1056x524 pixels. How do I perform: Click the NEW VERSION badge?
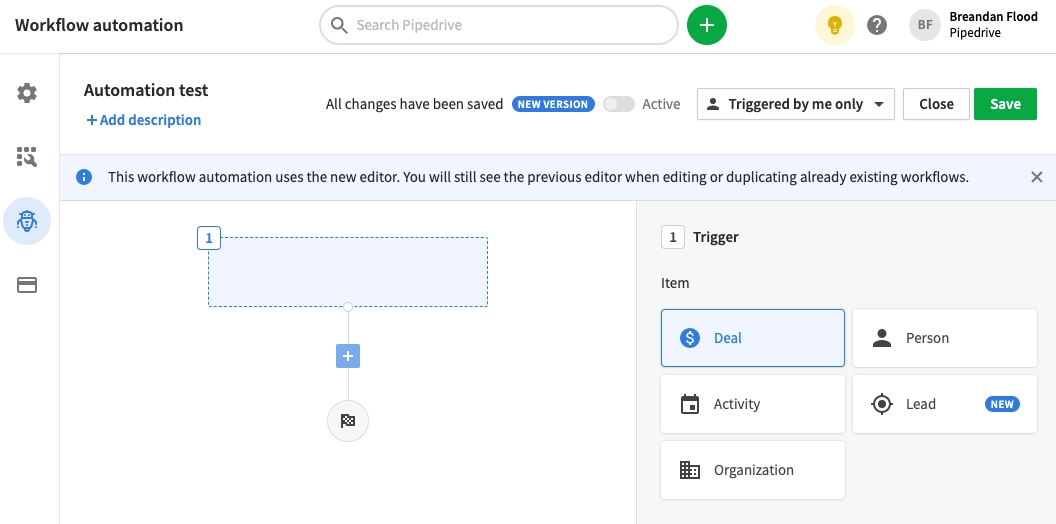coord(553,104)
